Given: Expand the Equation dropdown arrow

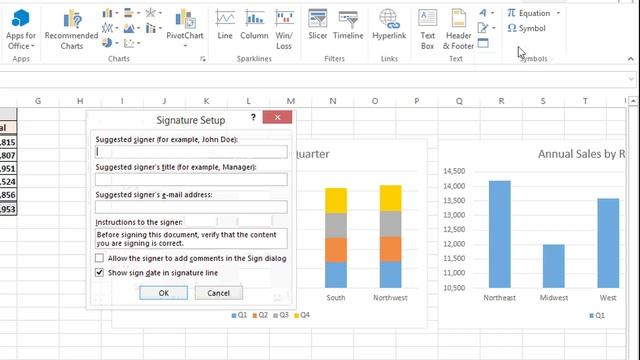Looking at the screenshot, I should tap(558, 13).
